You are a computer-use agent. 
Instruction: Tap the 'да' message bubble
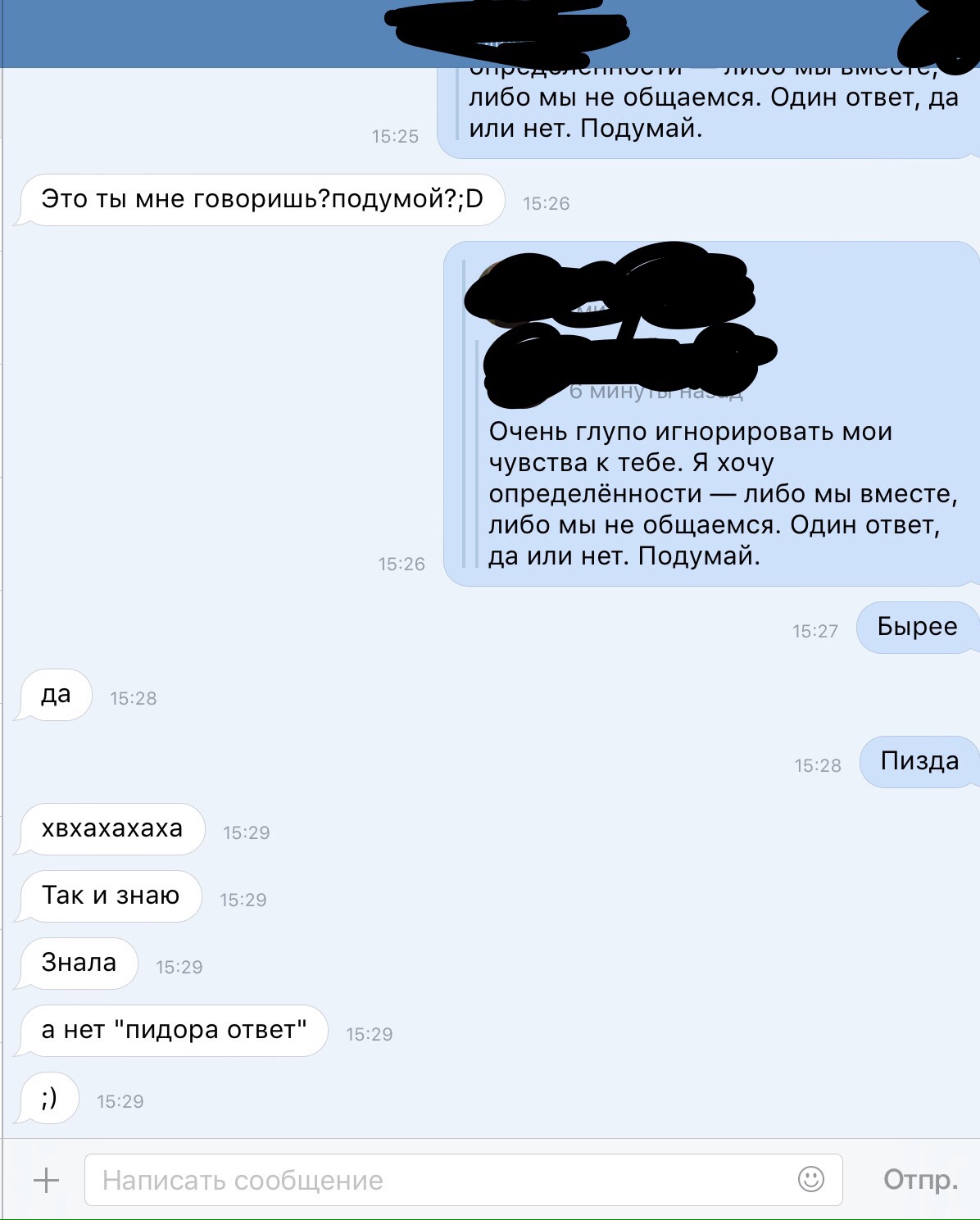click(54, 695)
